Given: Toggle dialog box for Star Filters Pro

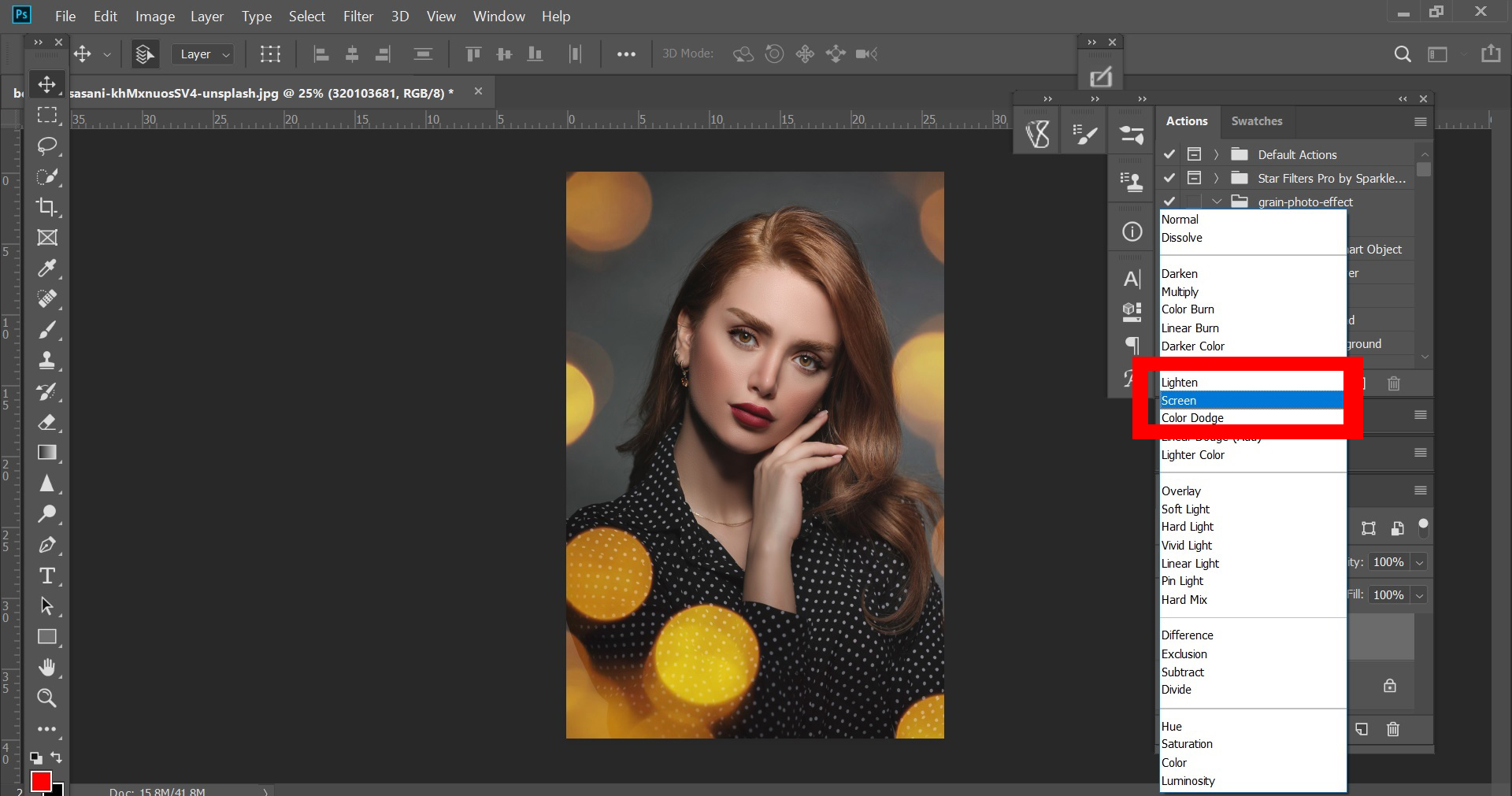Looking at the screenshot, I should click(1194, 178).
